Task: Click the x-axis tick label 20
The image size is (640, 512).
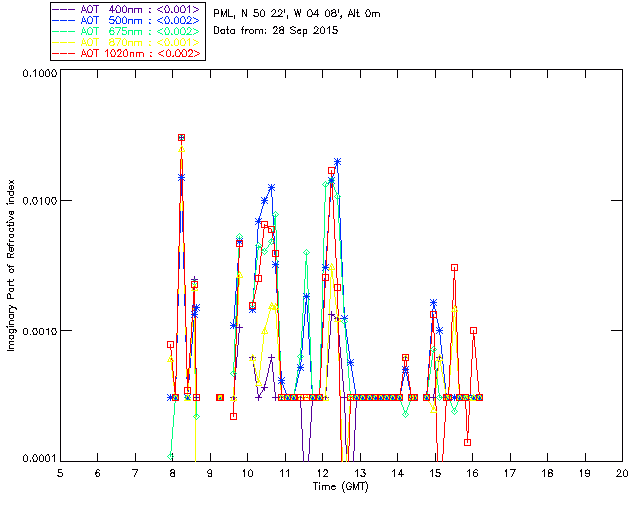Action: (x=622, y=473)
